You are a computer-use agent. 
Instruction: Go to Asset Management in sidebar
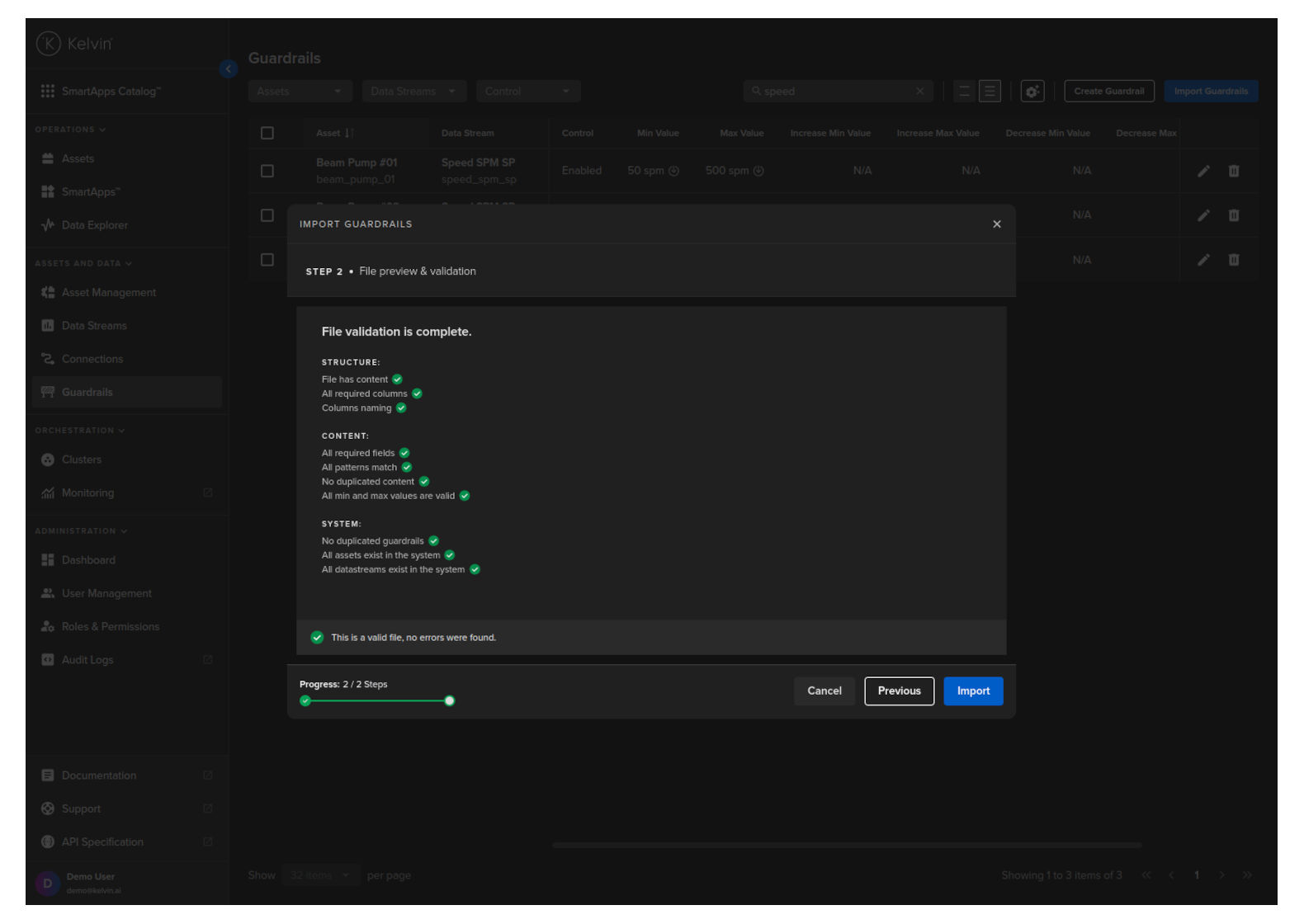pyautogui.click(x=108, y=293)
